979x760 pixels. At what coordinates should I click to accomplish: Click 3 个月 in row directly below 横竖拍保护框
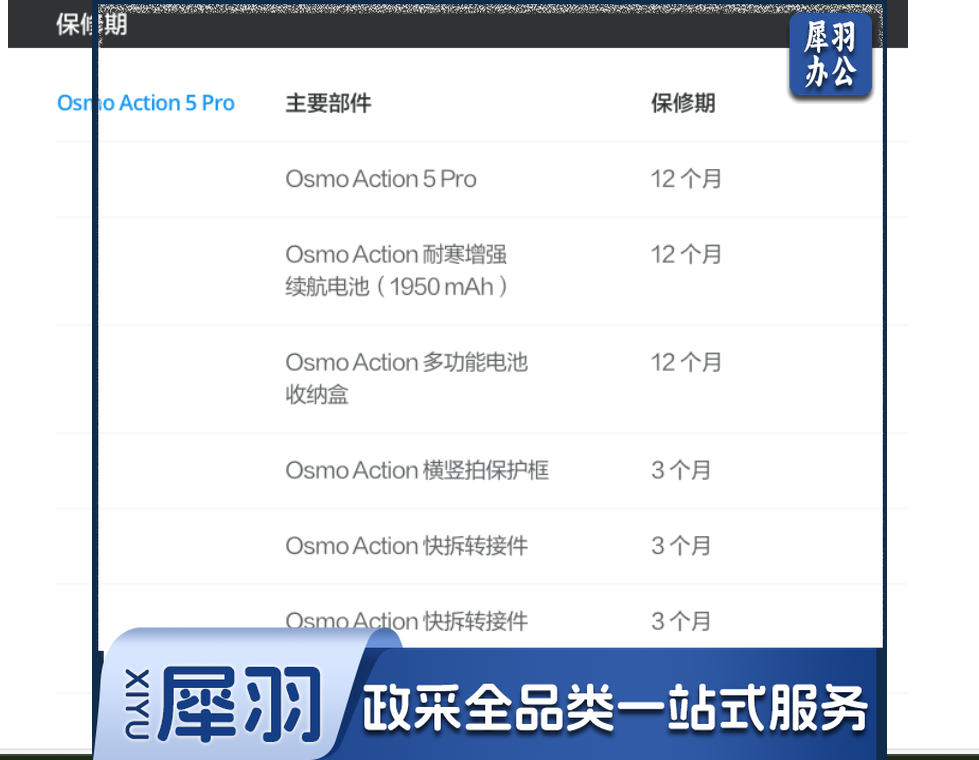(681, 546)
